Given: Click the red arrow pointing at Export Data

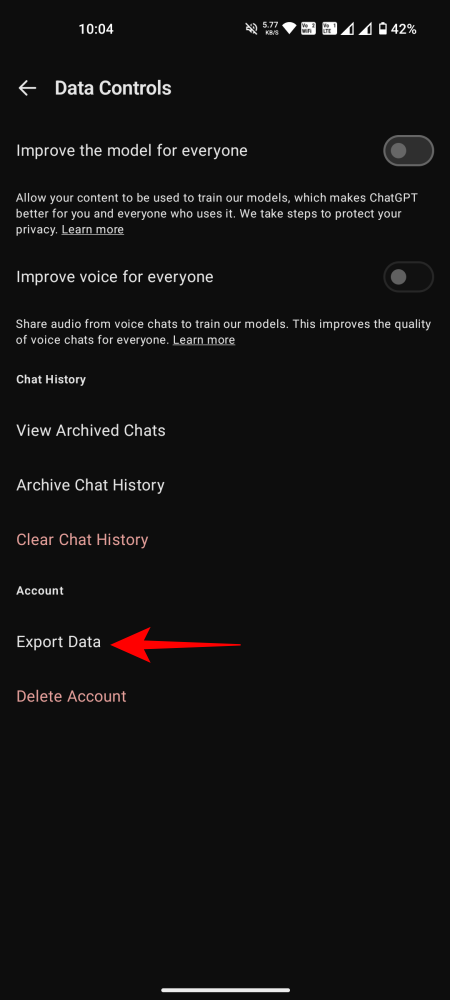Looking at the screenshot, I should 176,645.
